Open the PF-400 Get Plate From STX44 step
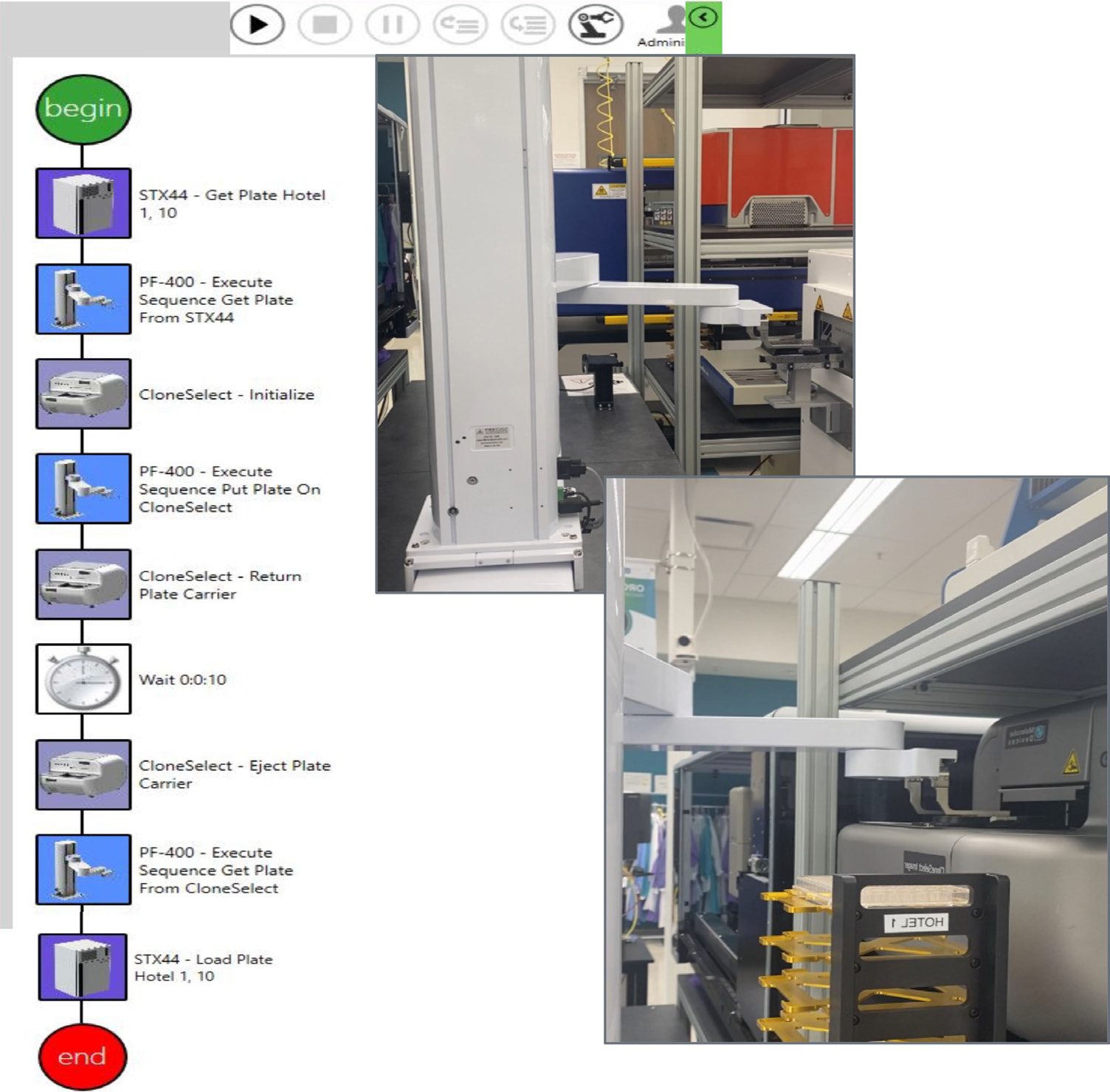Screen dimensions: 1110x1092 [x=82, y=300]
